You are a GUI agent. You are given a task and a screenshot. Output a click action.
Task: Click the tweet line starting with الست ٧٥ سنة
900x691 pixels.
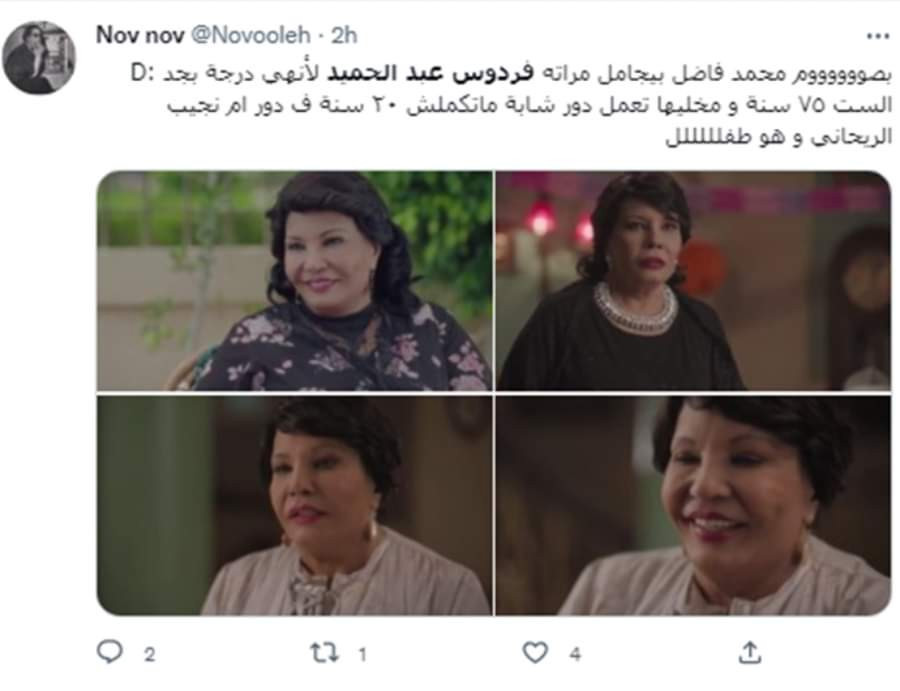click(529, 106)
